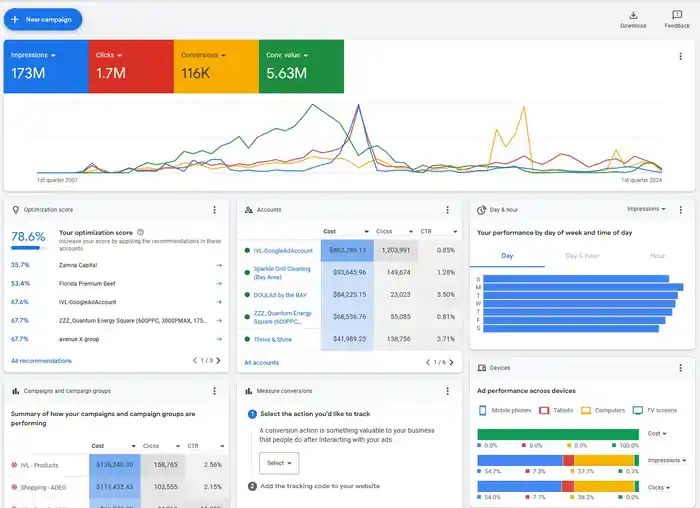Toggle Tablets legend in Devices
Image resolution: width=700 pixels, height=508 pixels.
pyautogui.click(x=556, y=410)
